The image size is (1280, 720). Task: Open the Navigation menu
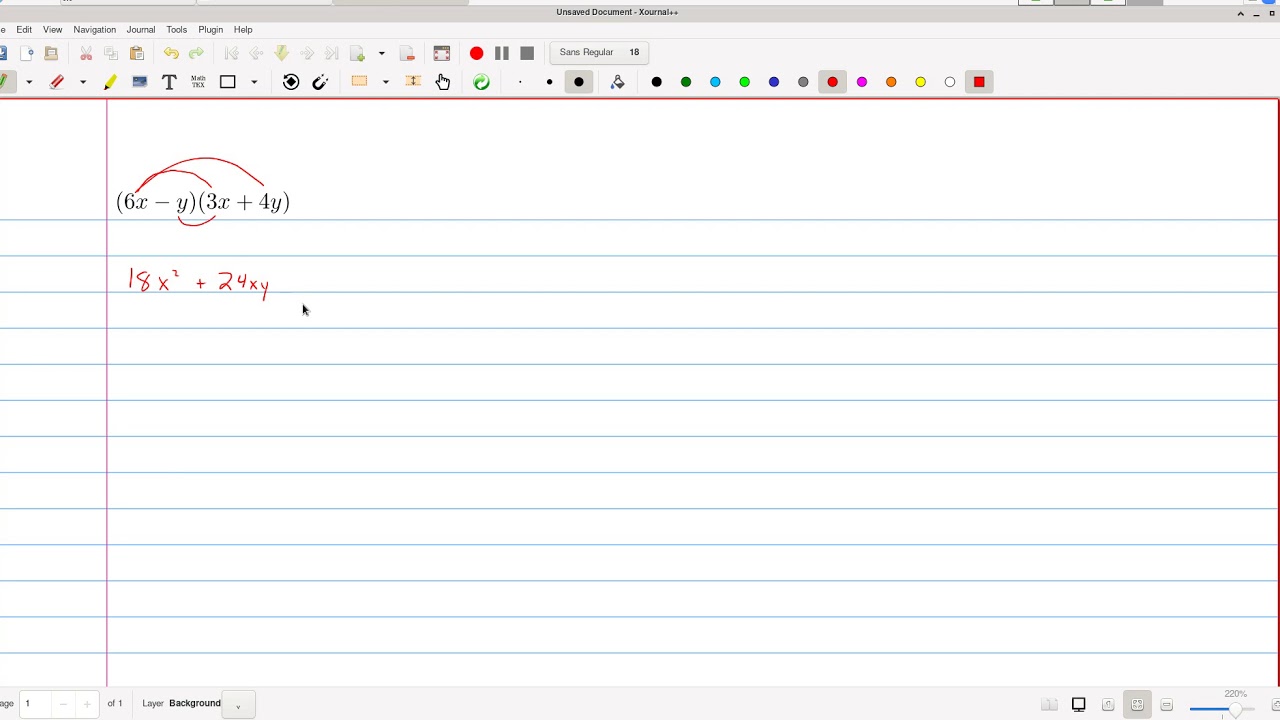94,30
